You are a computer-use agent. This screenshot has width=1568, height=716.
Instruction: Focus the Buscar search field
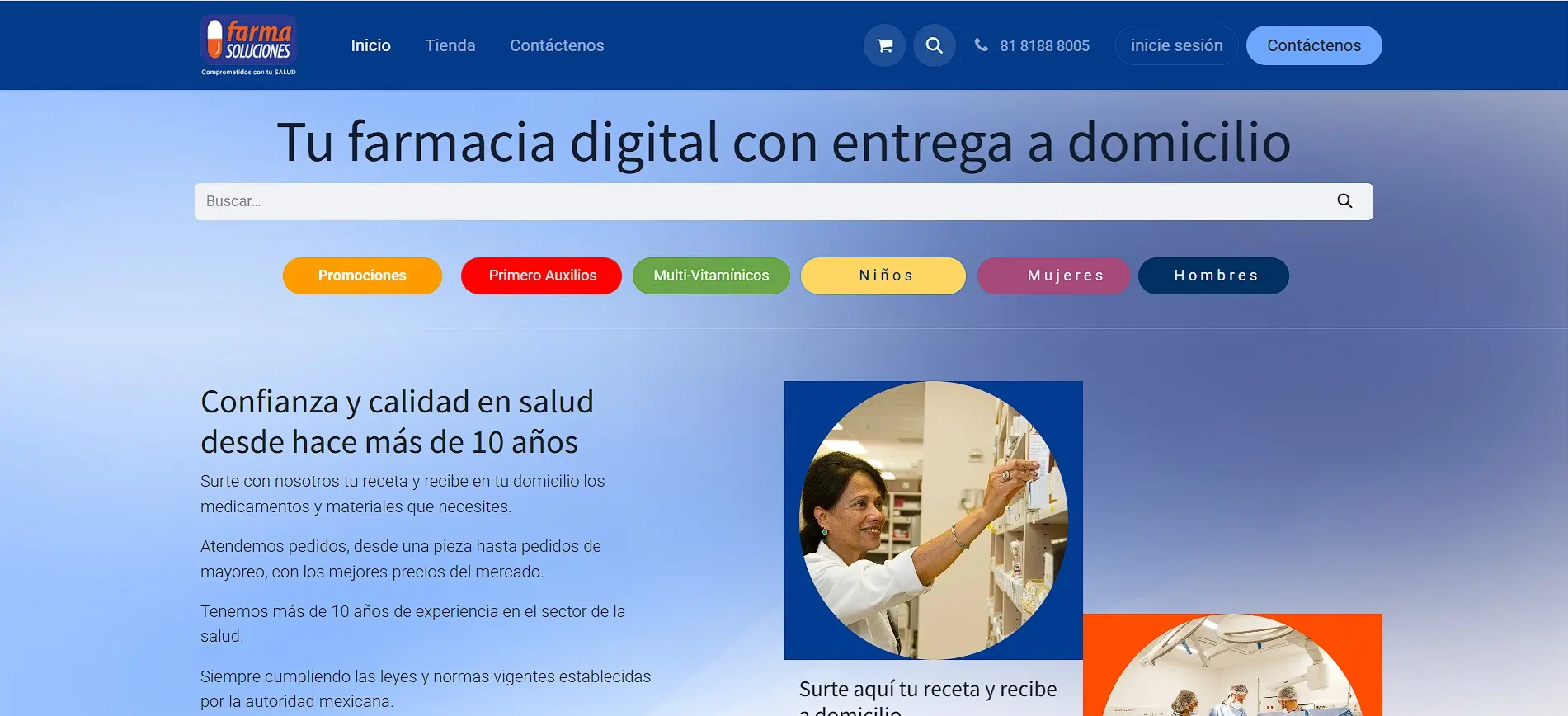(759, 201)
